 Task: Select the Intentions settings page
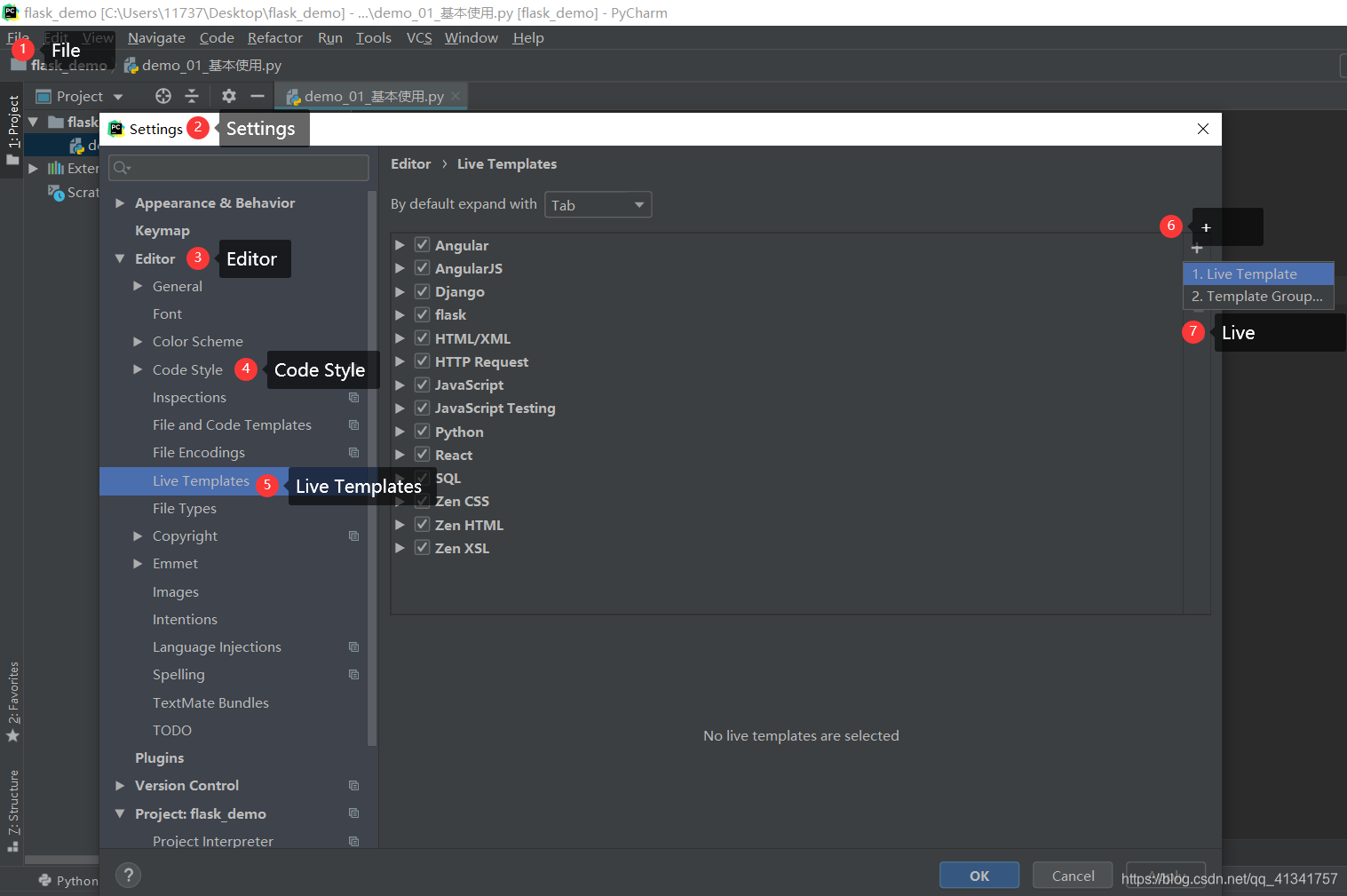point(185,620)
